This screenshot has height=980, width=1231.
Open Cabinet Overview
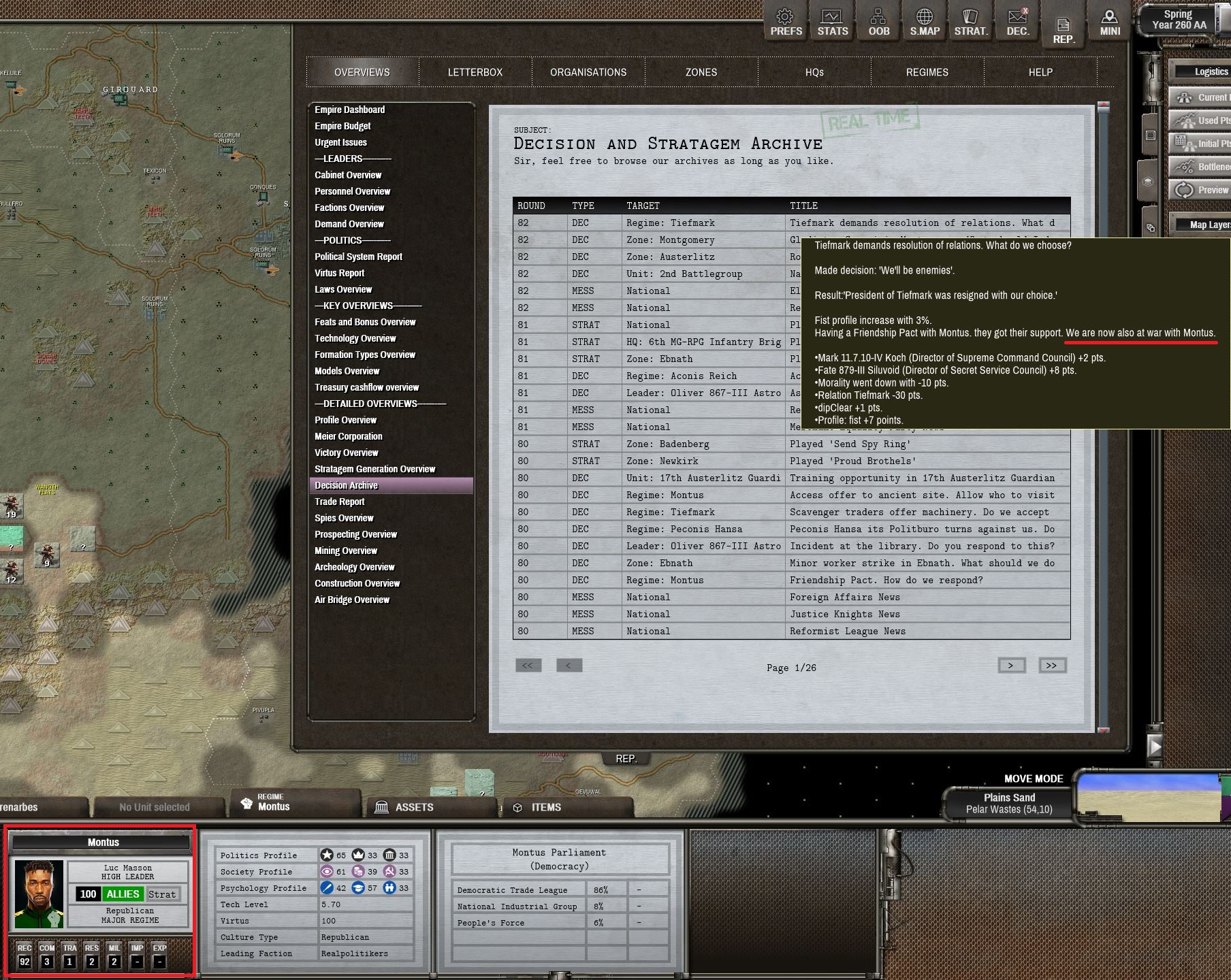(349, 175)
